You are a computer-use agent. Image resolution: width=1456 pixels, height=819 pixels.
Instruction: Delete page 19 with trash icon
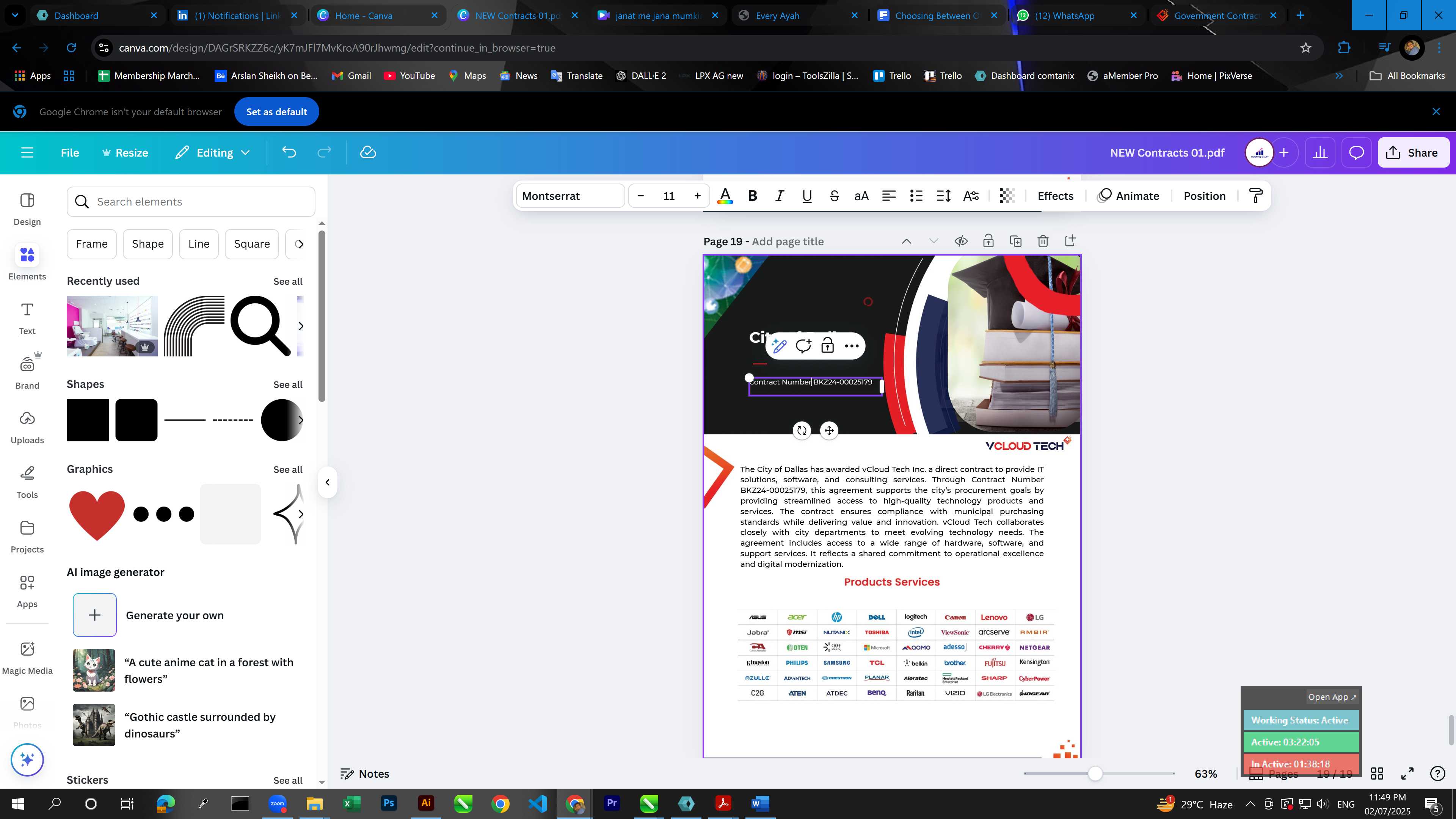1043,242
